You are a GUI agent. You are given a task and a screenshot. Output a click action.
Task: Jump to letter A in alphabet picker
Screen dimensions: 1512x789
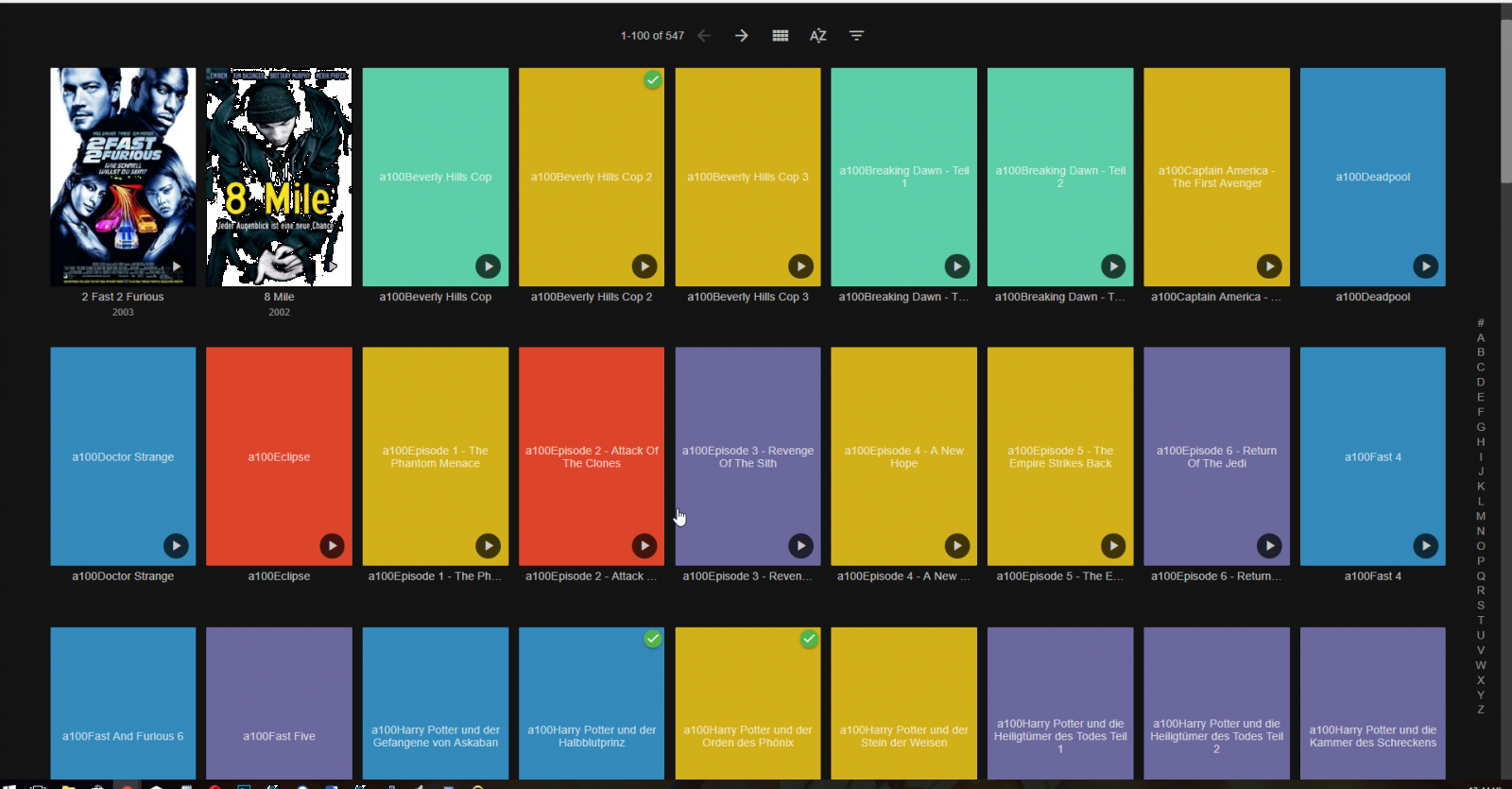tap(1481, 338)
